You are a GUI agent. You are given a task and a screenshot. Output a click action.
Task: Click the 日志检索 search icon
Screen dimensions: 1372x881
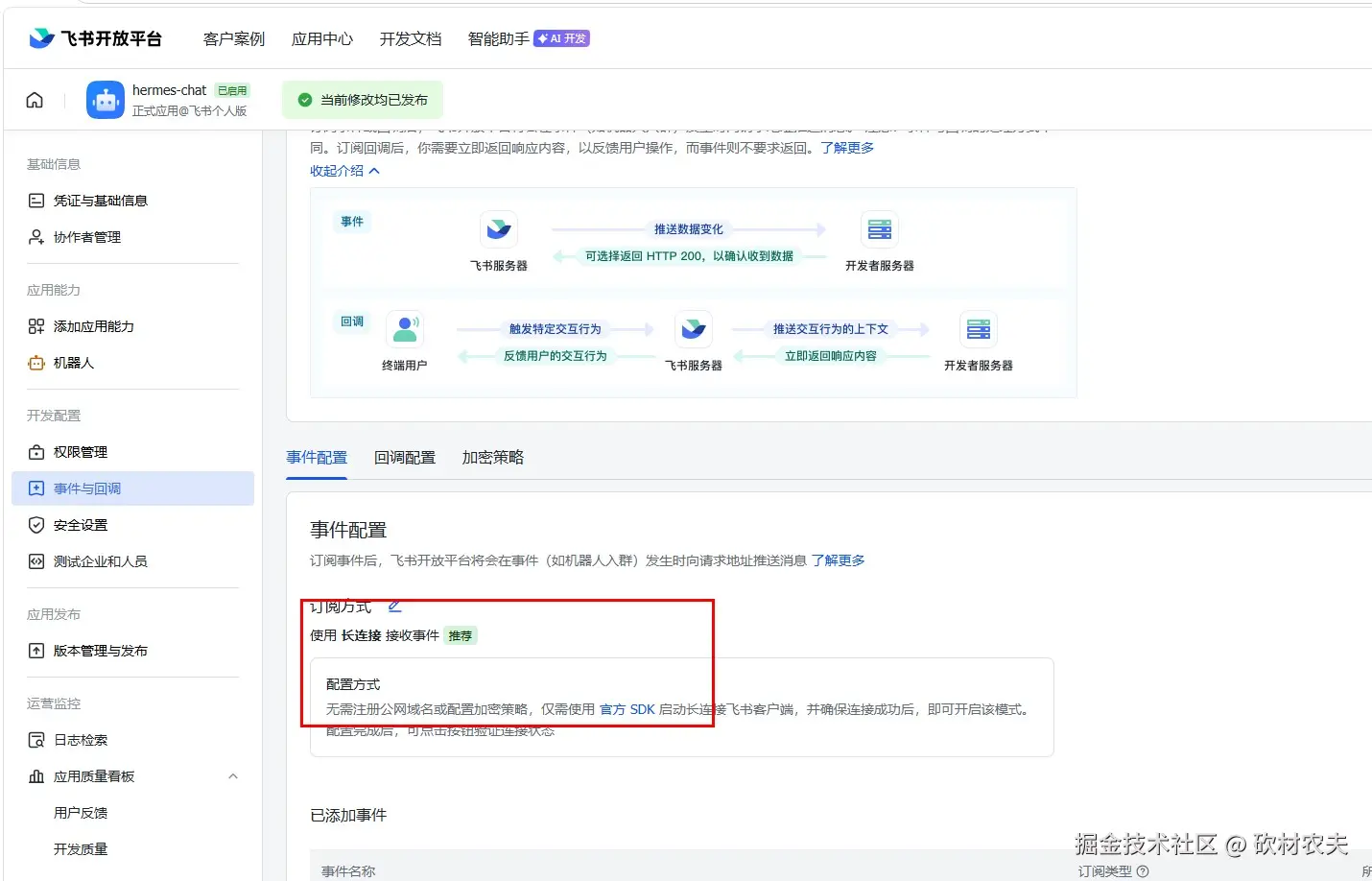click(36, 740)
